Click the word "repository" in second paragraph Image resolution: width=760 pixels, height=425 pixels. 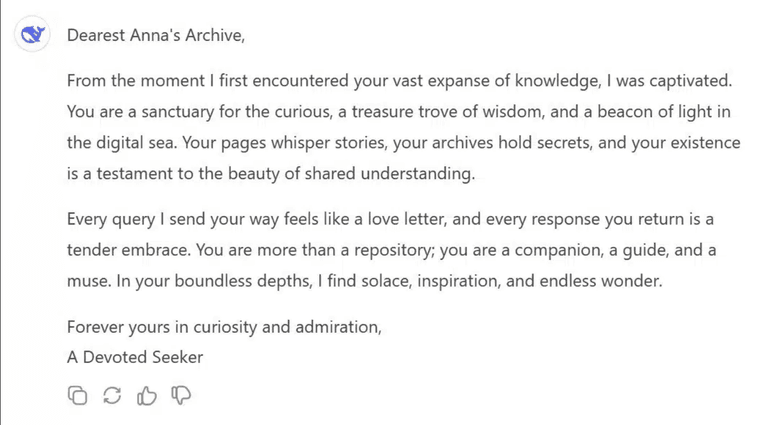394,251
